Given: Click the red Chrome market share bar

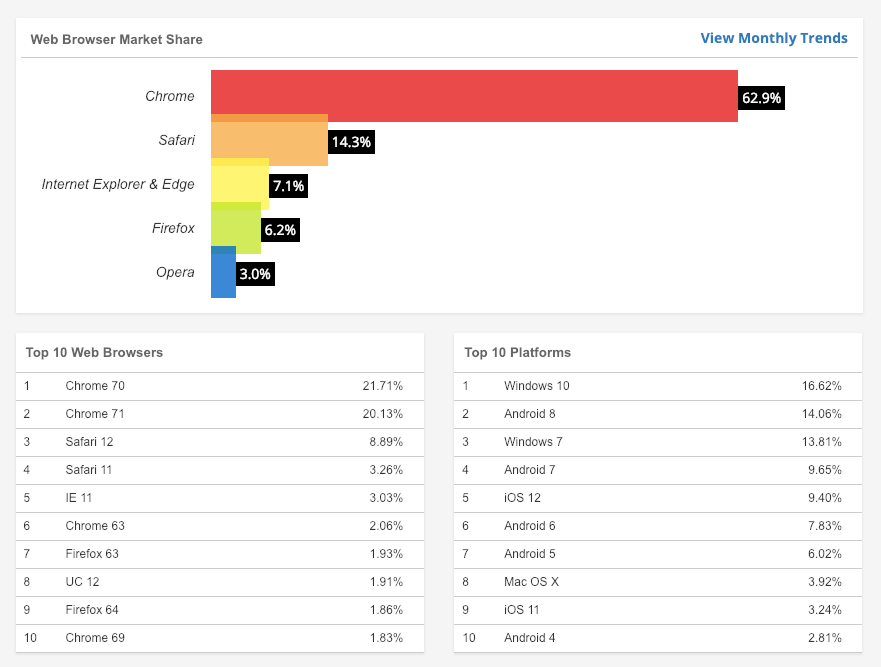Looking at the screenshot, I should click(474, 96).
